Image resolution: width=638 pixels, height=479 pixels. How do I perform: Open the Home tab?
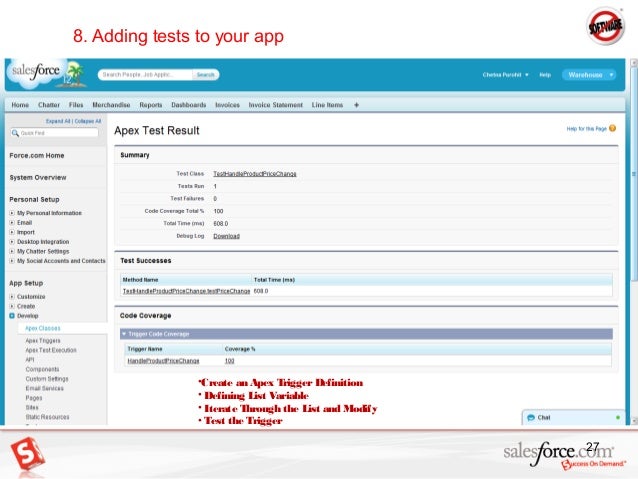point(20,105)
